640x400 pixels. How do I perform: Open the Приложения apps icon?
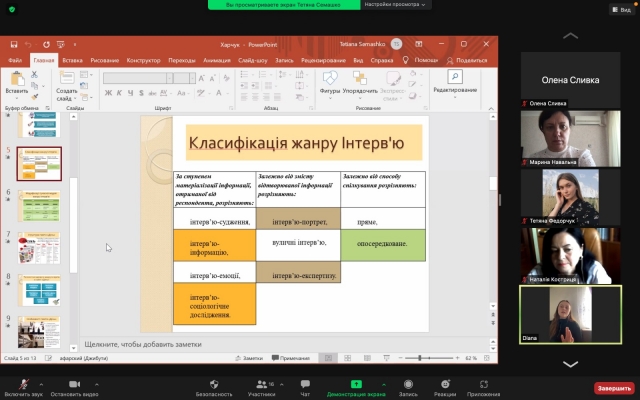pyautogui.click(x=486, y=384)
